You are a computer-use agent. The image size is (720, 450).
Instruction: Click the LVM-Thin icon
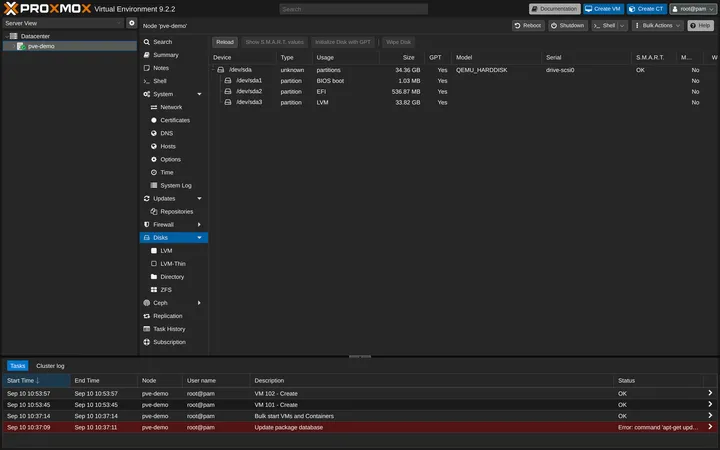point(154,264)
